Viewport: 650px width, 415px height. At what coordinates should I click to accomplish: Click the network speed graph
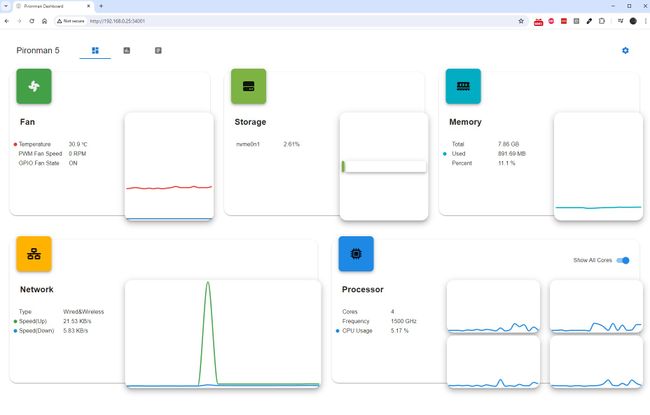pos(223,334)
